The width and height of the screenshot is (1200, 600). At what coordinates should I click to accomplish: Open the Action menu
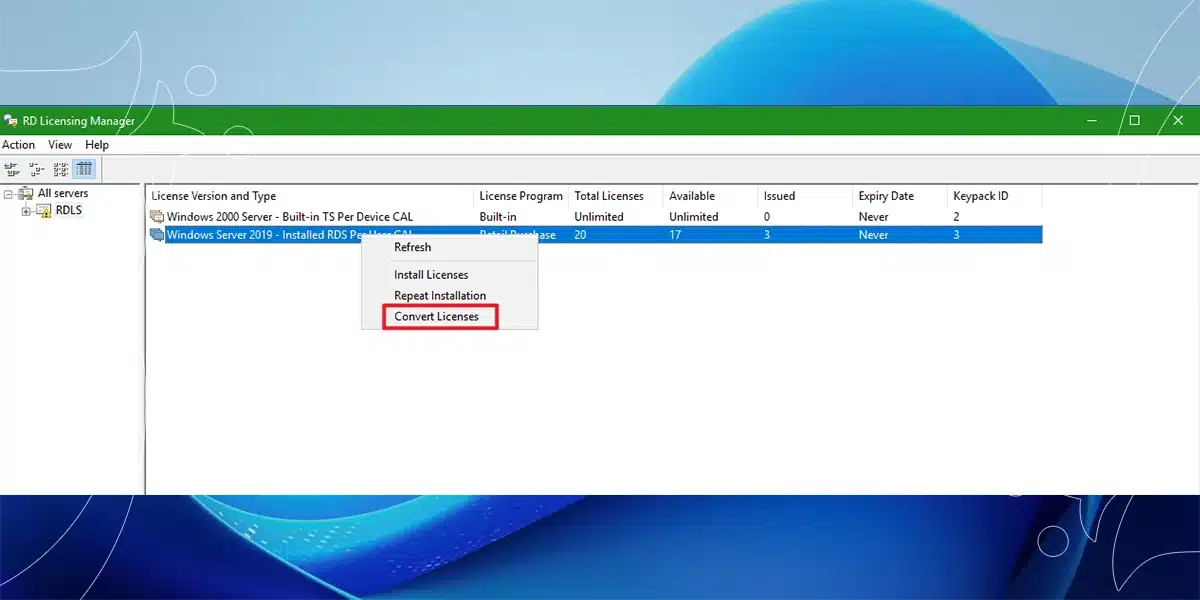pos(18,145)
